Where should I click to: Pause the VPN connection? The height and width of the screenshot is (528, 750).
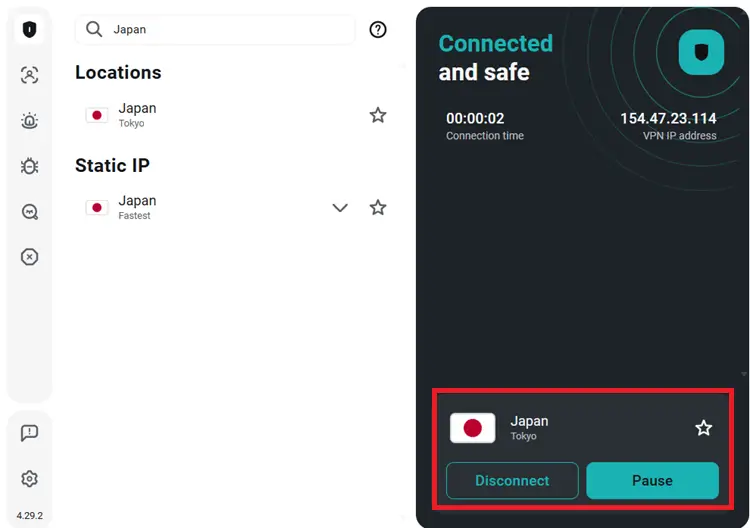pyautogui.click(x=652, y=481)
